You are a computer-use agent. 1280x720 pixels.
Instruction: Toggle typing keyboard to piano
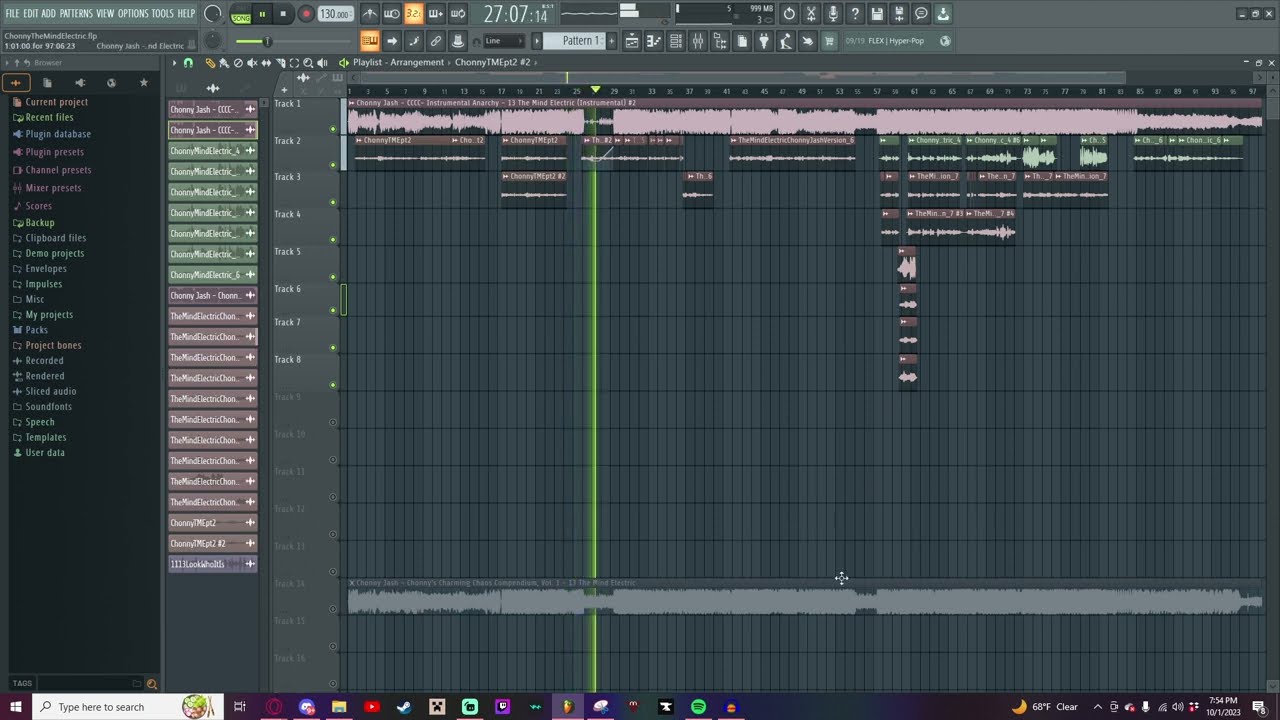(x=370, y=41)
